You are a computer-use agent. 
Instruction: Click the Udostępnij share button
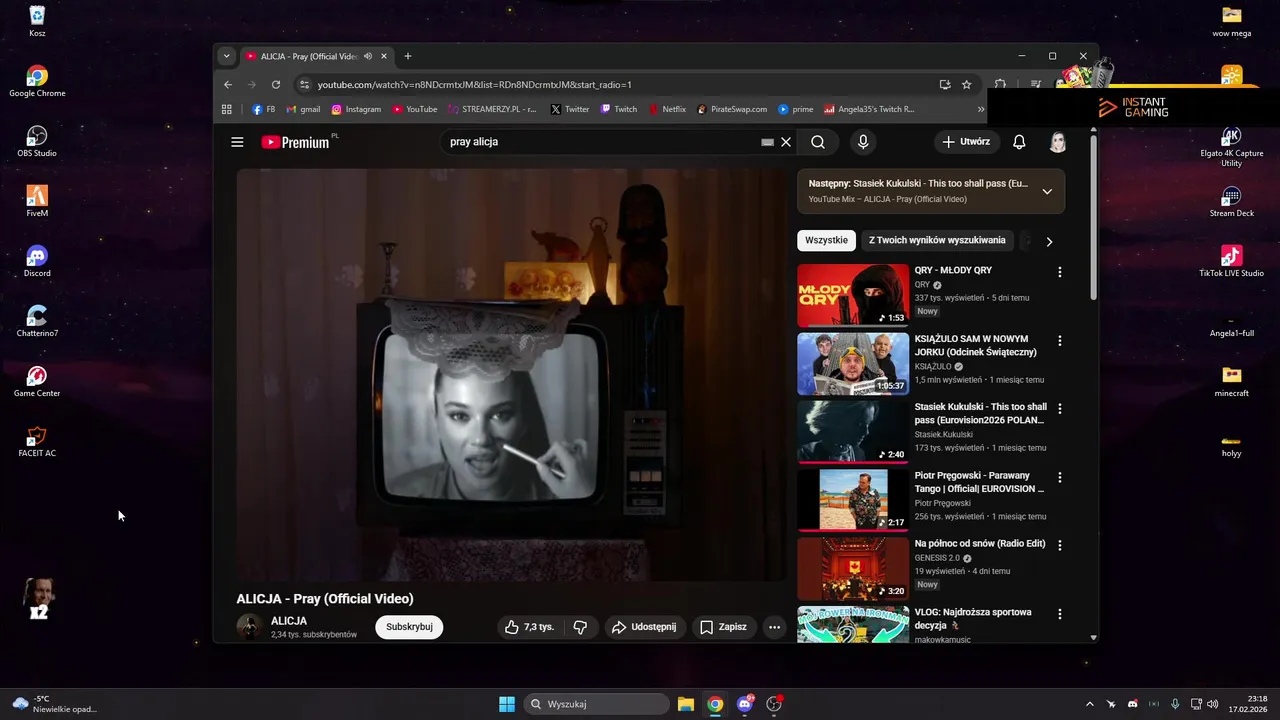pos(643,627)
